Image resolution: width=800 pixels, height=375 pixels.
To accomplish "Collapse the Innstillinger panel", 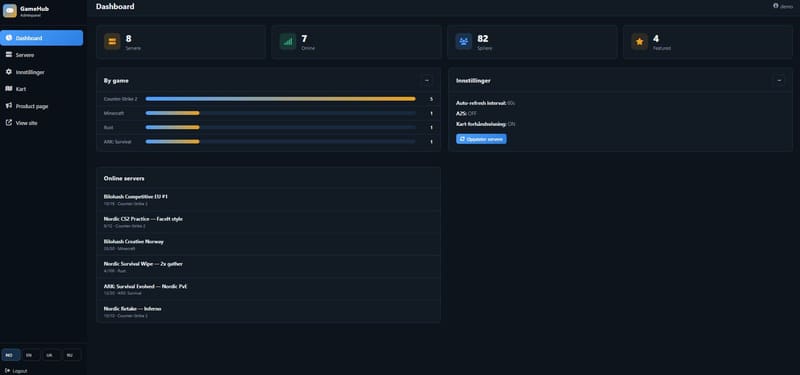I will tap(779, 81).
